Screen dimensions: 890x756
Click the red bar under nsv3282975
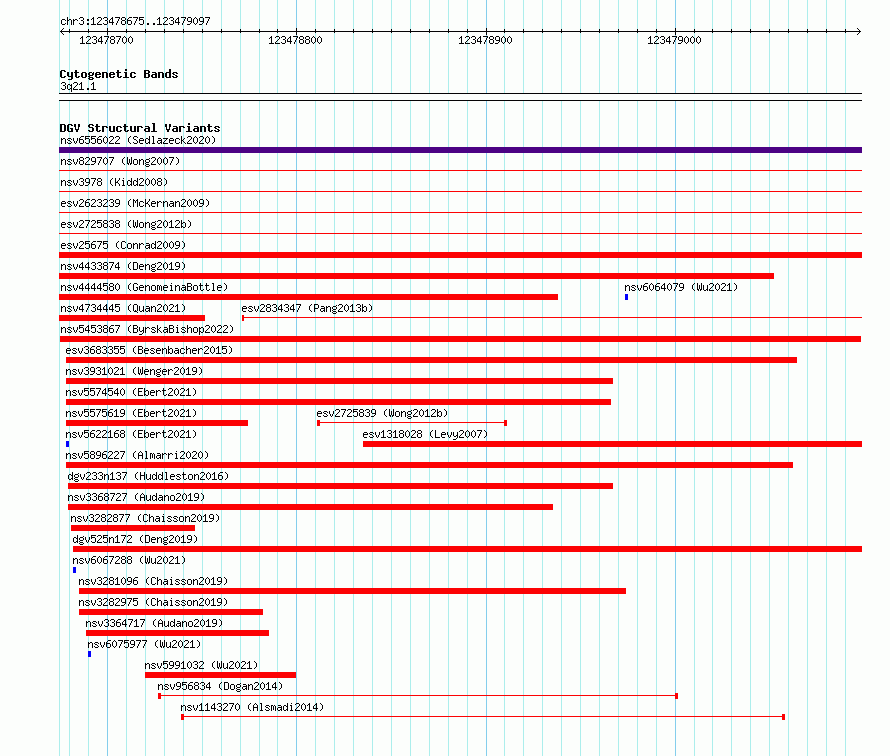coord(171,612)
